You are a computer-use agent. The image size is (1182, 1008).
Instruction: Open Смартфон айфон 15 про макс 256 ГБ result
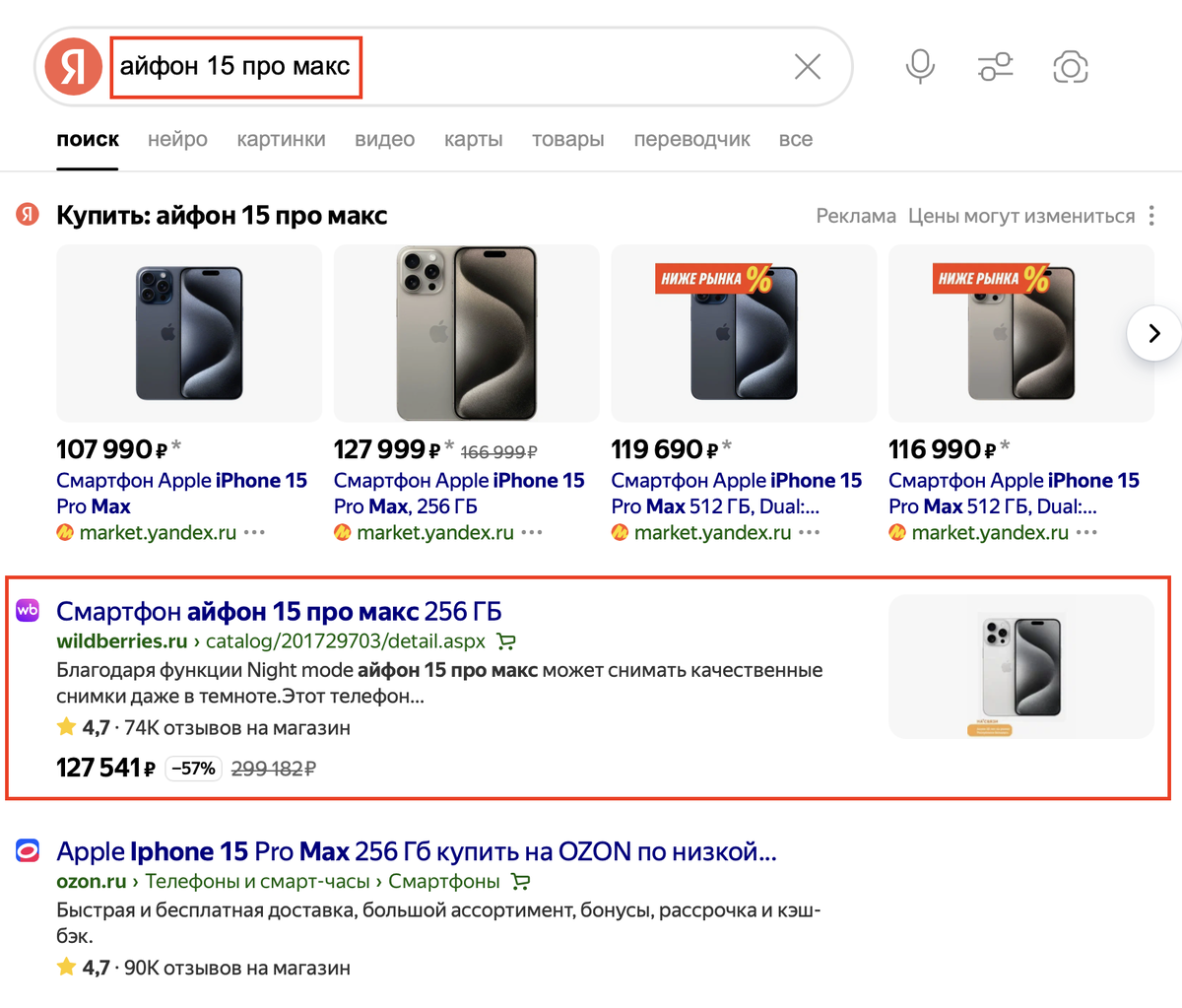[x=279, y=611]
